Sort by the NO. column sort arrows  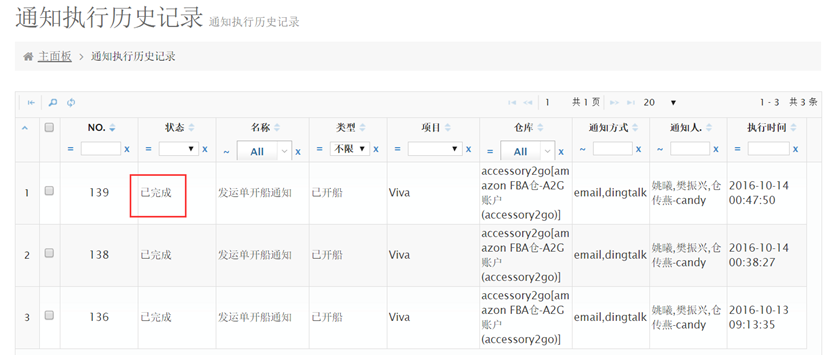pyautogui.click(x=112, y=127)
